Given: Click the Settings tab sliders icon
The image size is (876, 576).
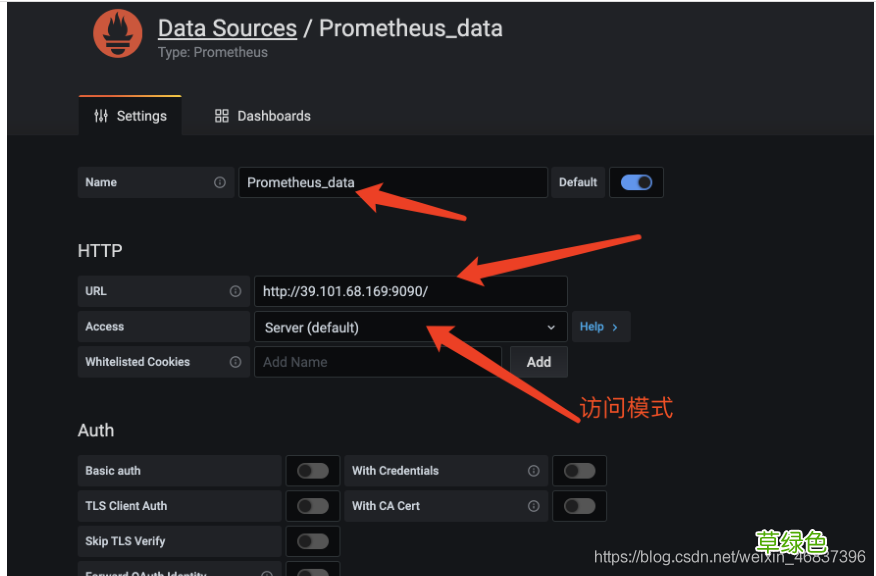Looking at the screenshot, I should tap(101, 116).
